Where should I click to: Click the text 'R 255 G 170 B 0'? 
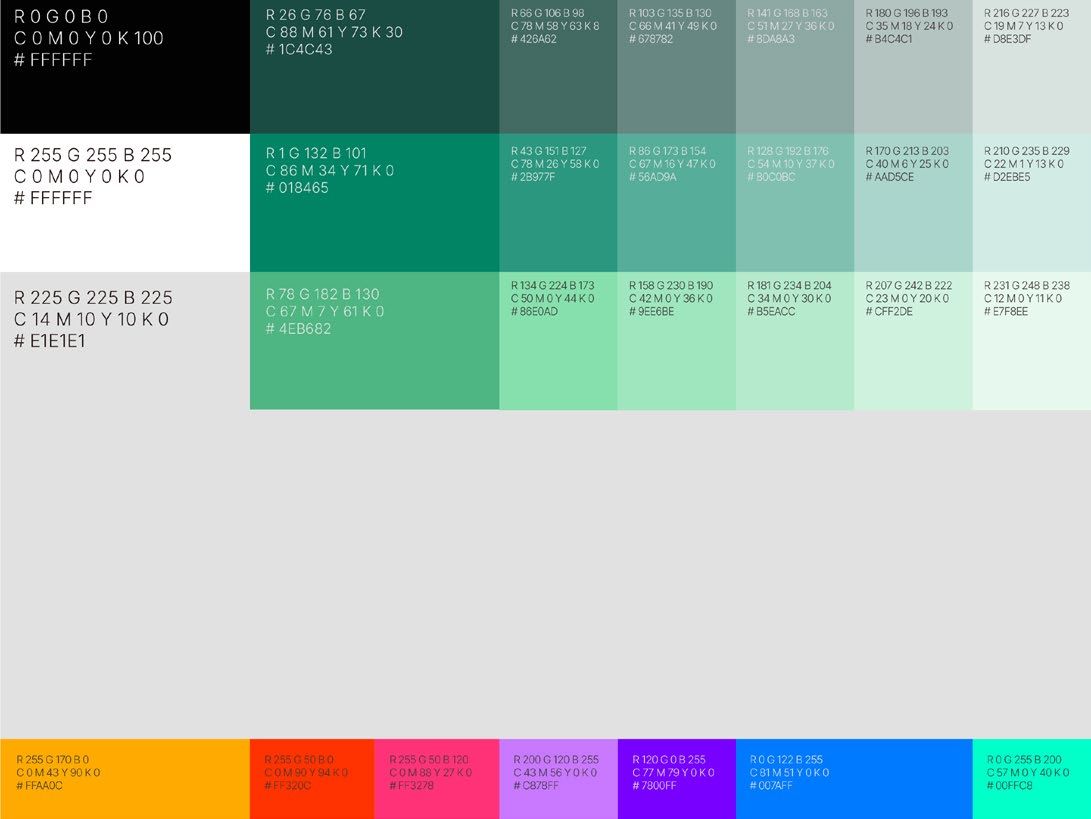[x=52, y=760]
